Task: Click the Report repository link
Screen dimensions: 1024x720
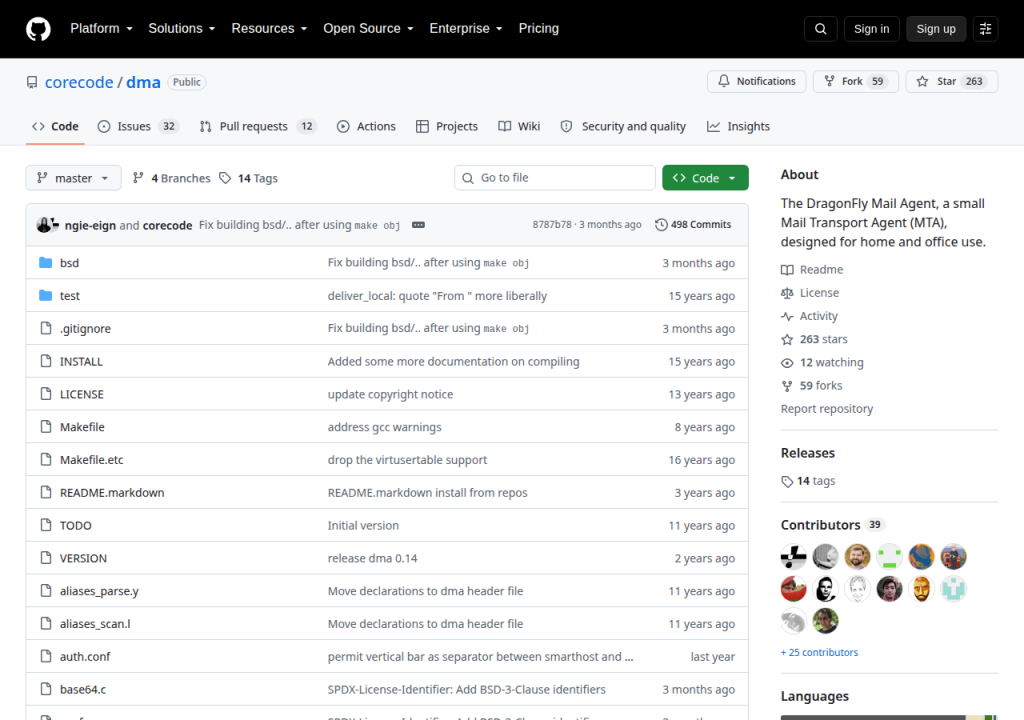Action: point(827,409)
